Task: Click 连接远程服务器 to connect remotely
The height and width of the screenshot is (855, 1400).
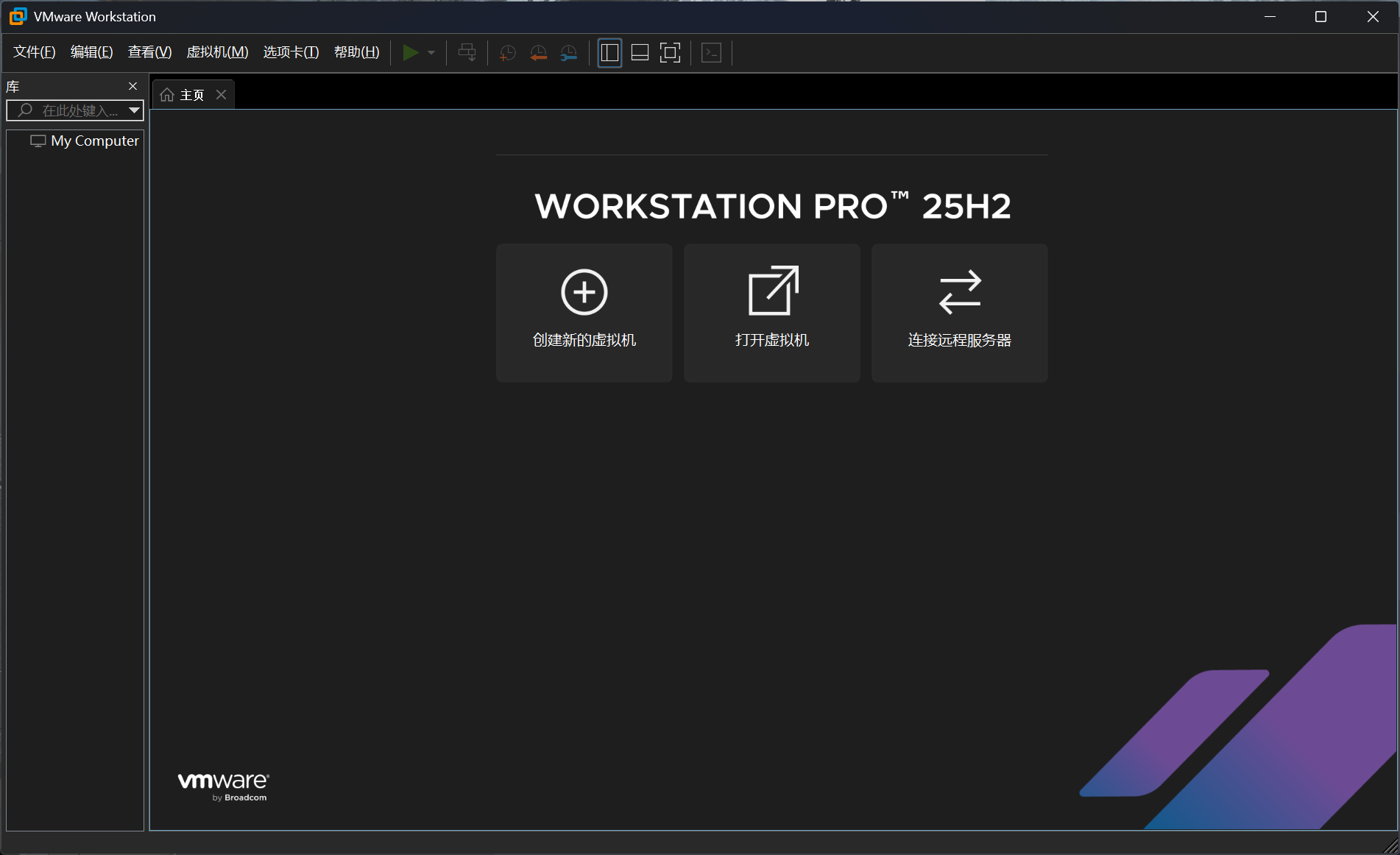Action: (959, 313)
